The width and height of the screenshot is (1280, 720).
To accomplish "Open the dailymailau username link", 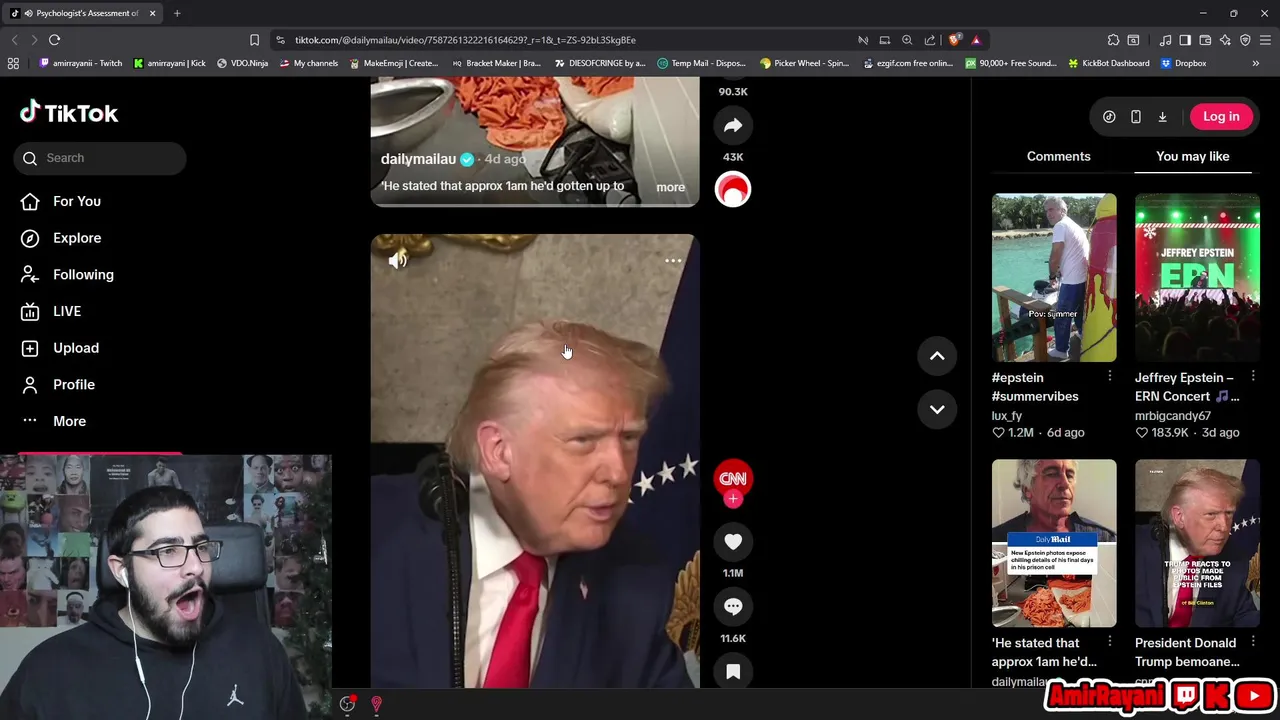I will pos(418,159).
